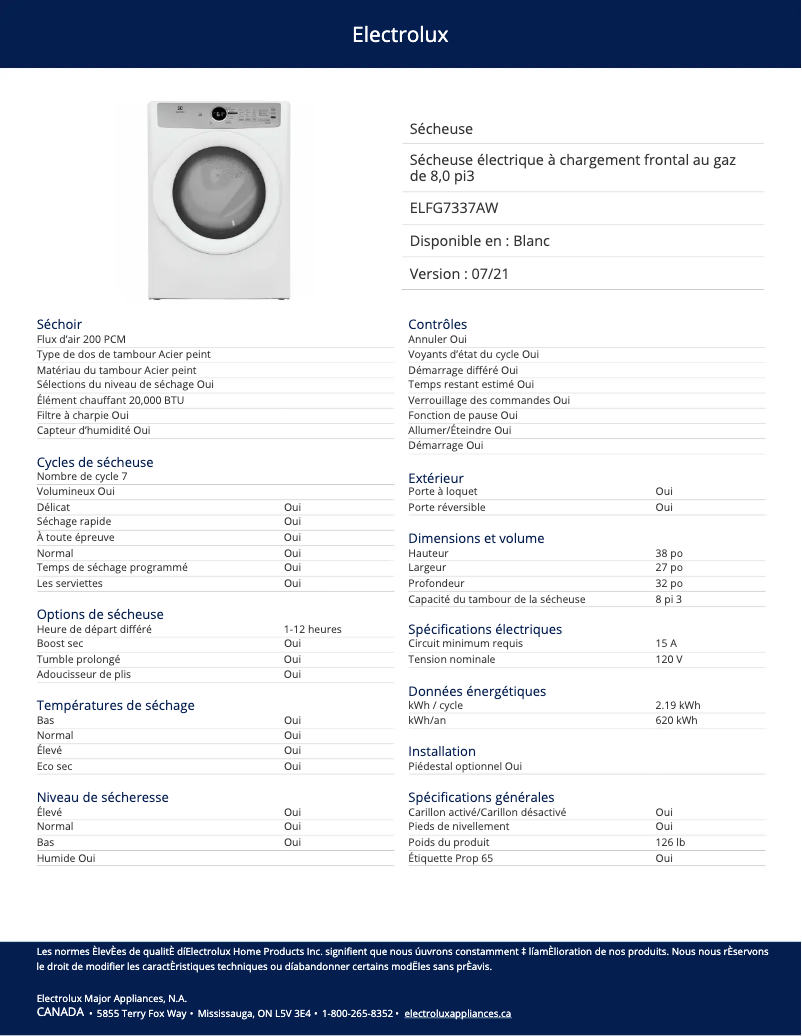Toggle Verrouillage des commandes Oui
Screen dimensions: 802x1036
coord(488,400)
